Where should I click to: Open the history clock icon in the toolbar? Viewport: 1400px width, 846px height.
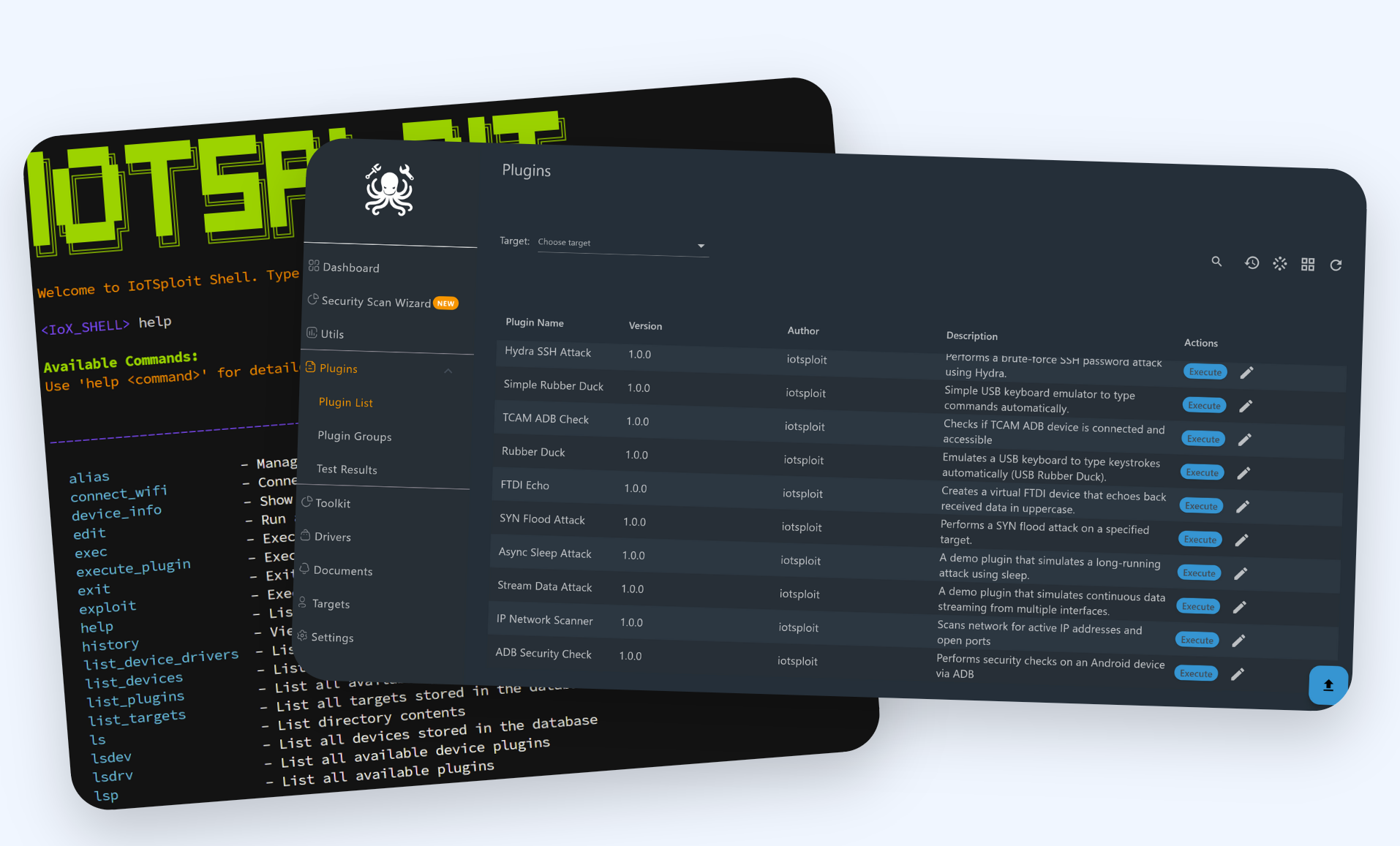1252,263
